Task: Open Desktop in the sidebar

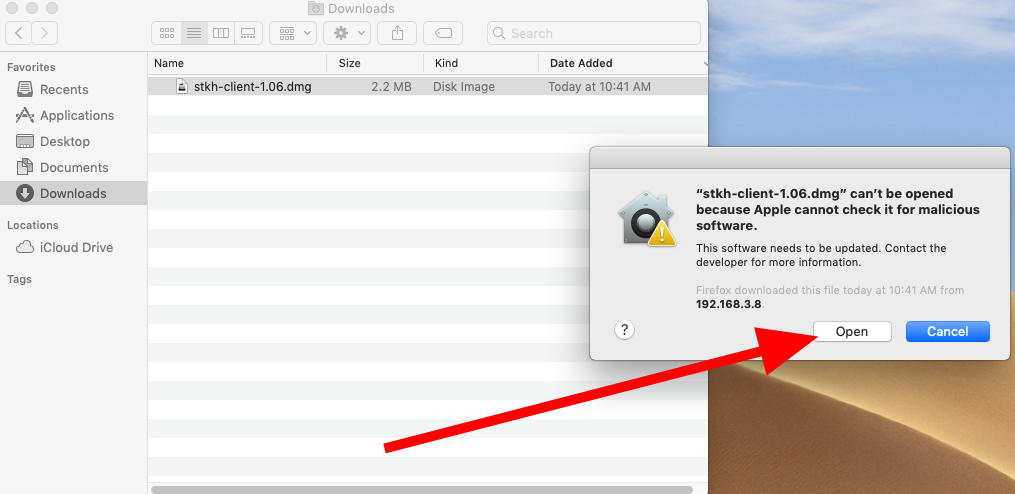Action: click(53, 141)
